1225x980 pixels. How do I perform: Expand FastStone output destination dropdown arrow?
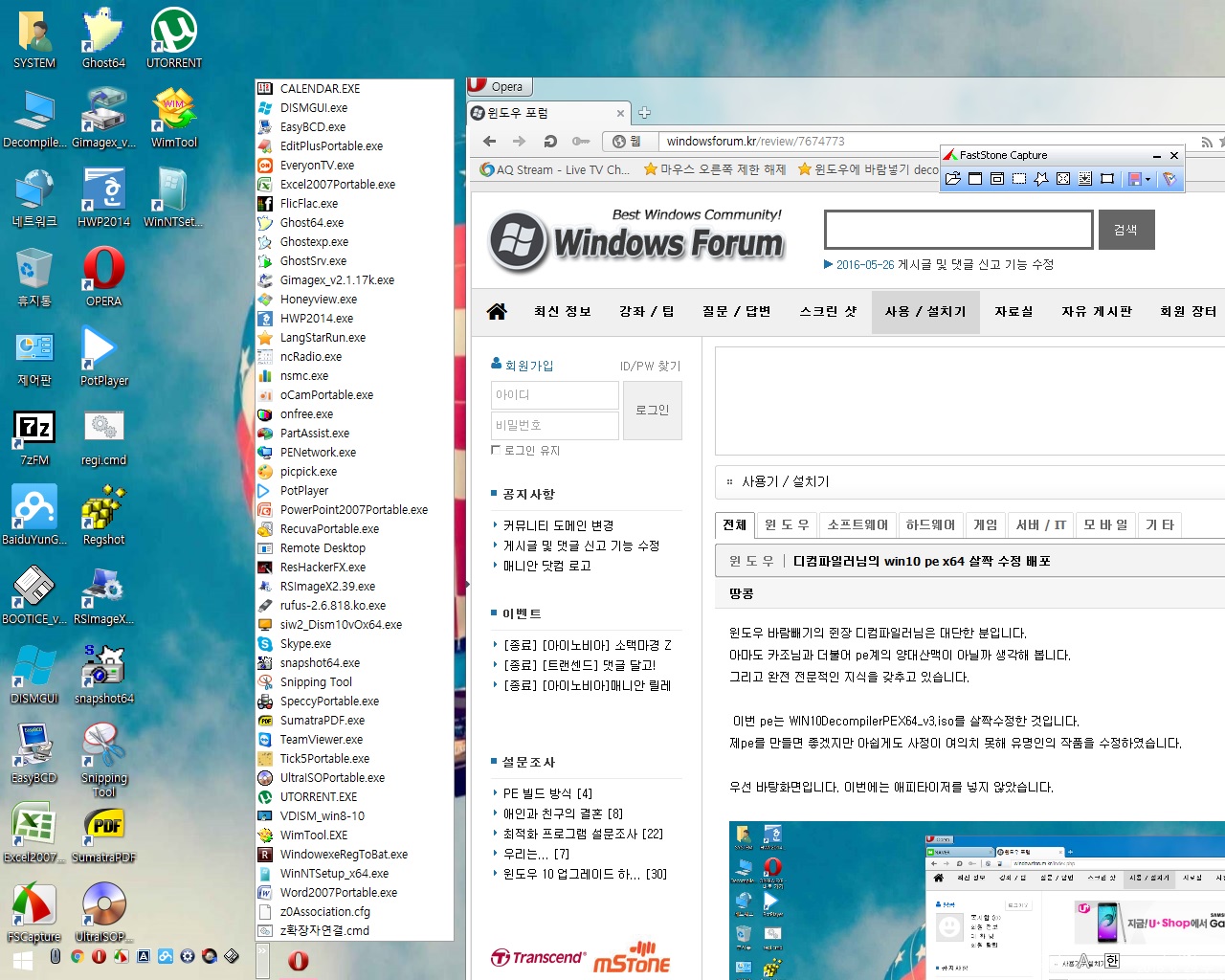pyautogui.click(x=1148, y=179)
